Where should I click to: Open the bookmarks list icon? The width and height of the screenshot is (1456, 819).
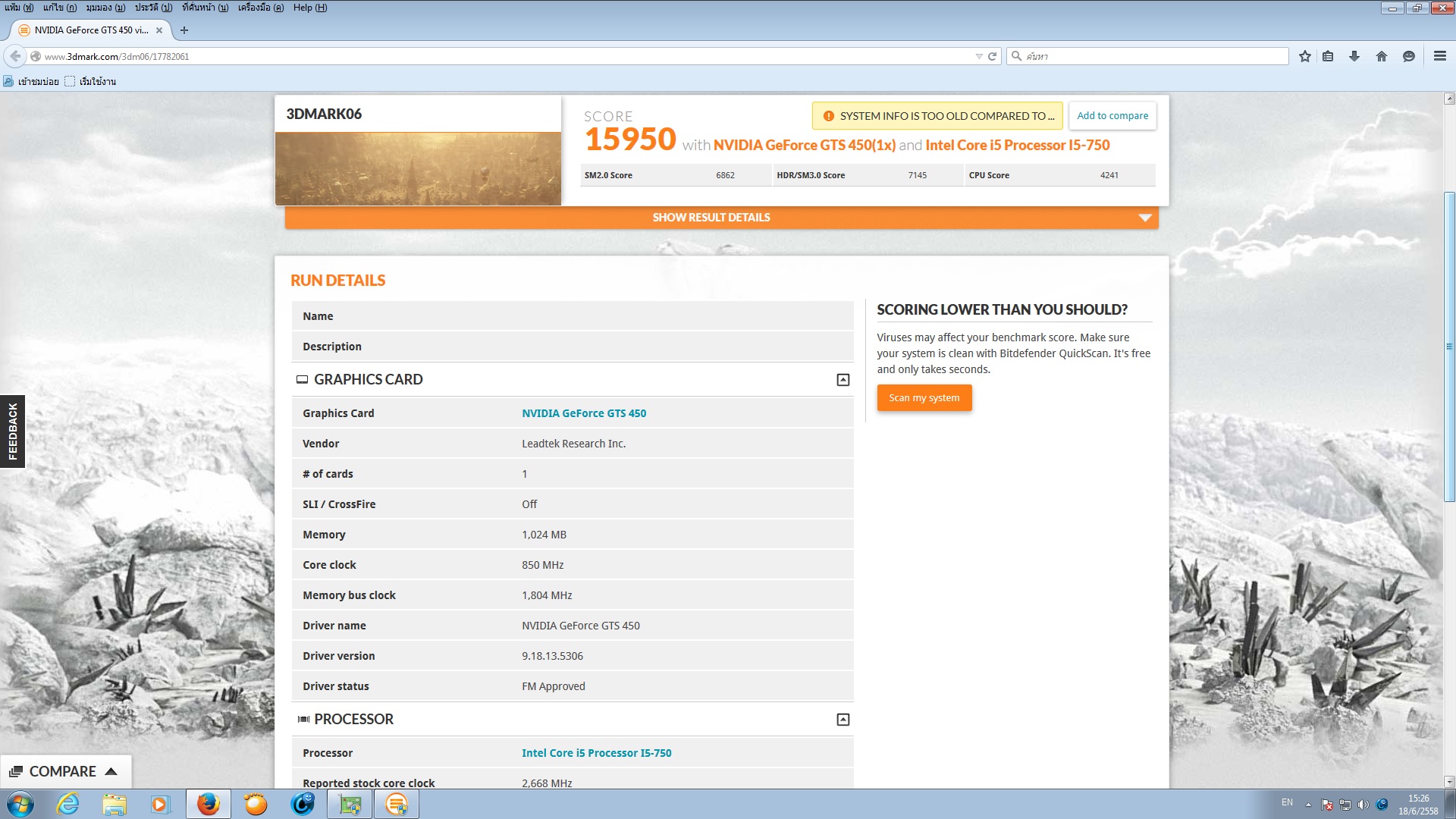click(x=1328, y=56)
